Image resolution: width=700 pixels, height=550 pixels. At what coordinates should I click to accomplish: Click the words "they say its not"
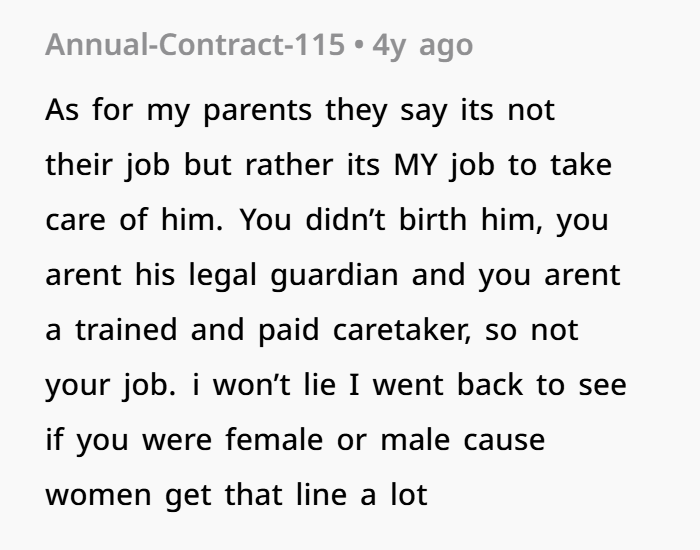click(440, 110)
